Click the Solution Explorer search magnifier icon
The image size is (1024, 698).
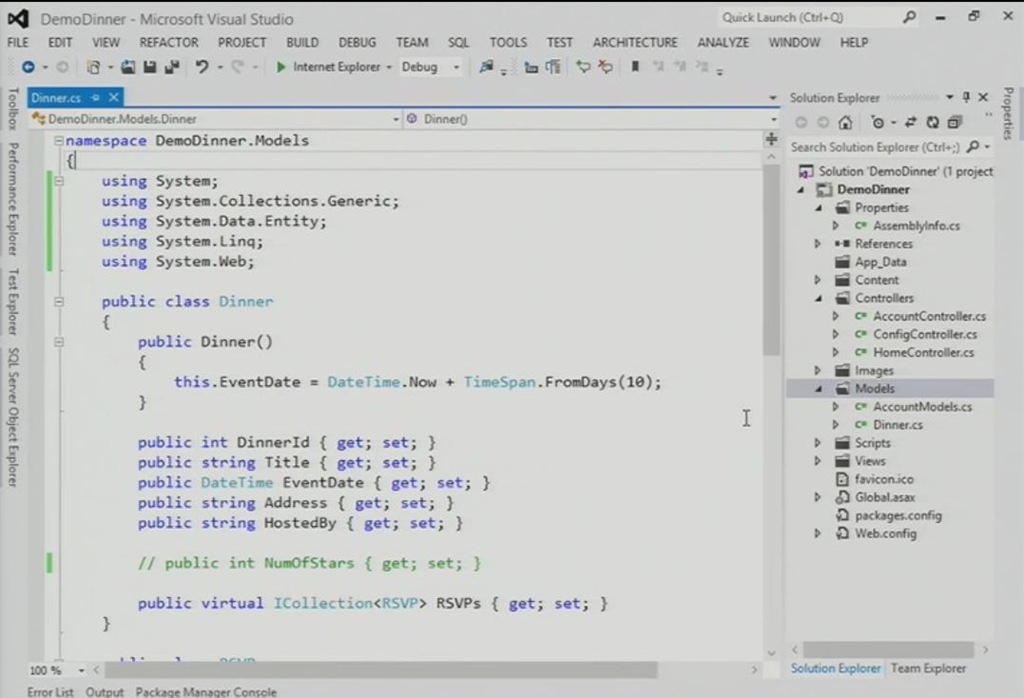[973, 147]
